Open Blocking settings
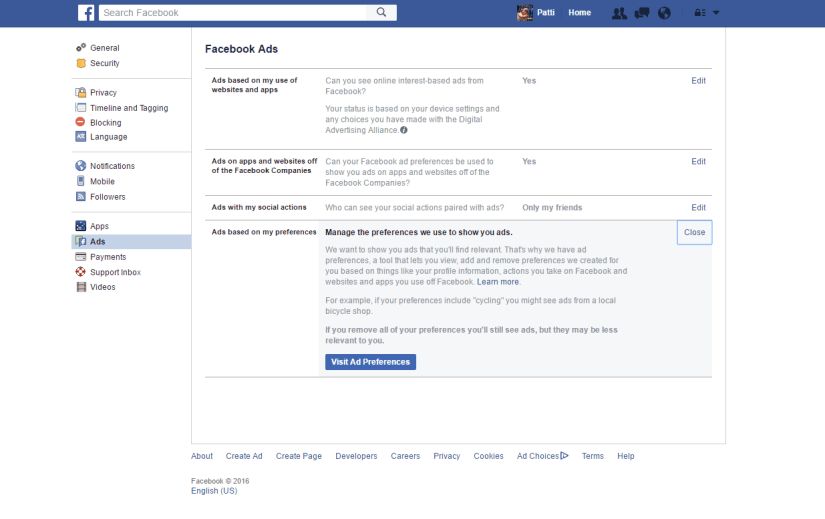The image size is (825, 519). point(106,123)
